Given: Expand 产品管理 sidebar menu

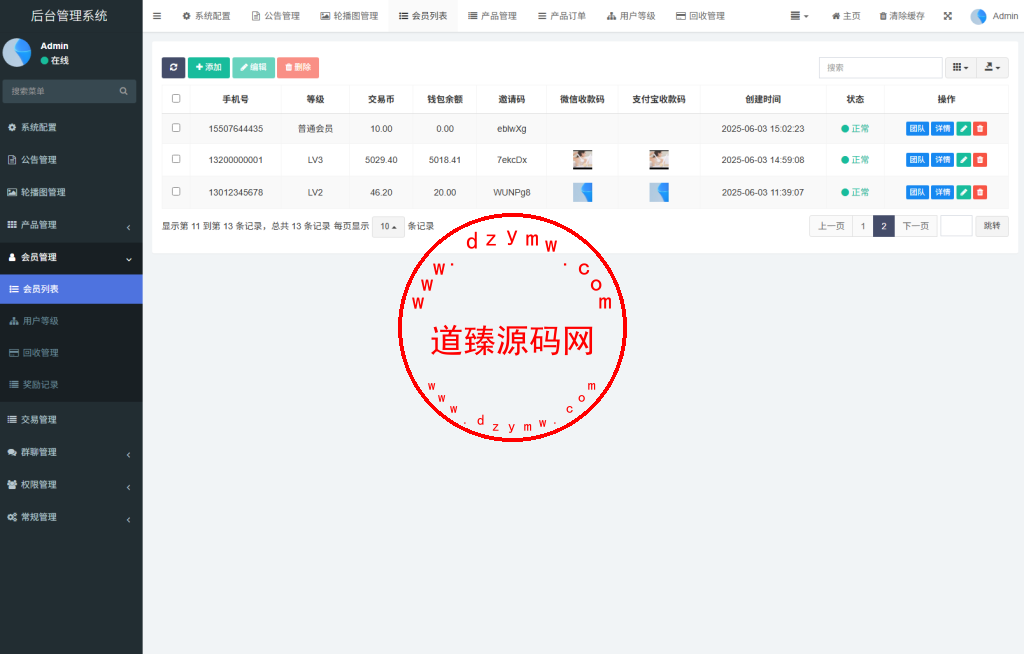Looking at the screenshot, I should coord(71,225).
